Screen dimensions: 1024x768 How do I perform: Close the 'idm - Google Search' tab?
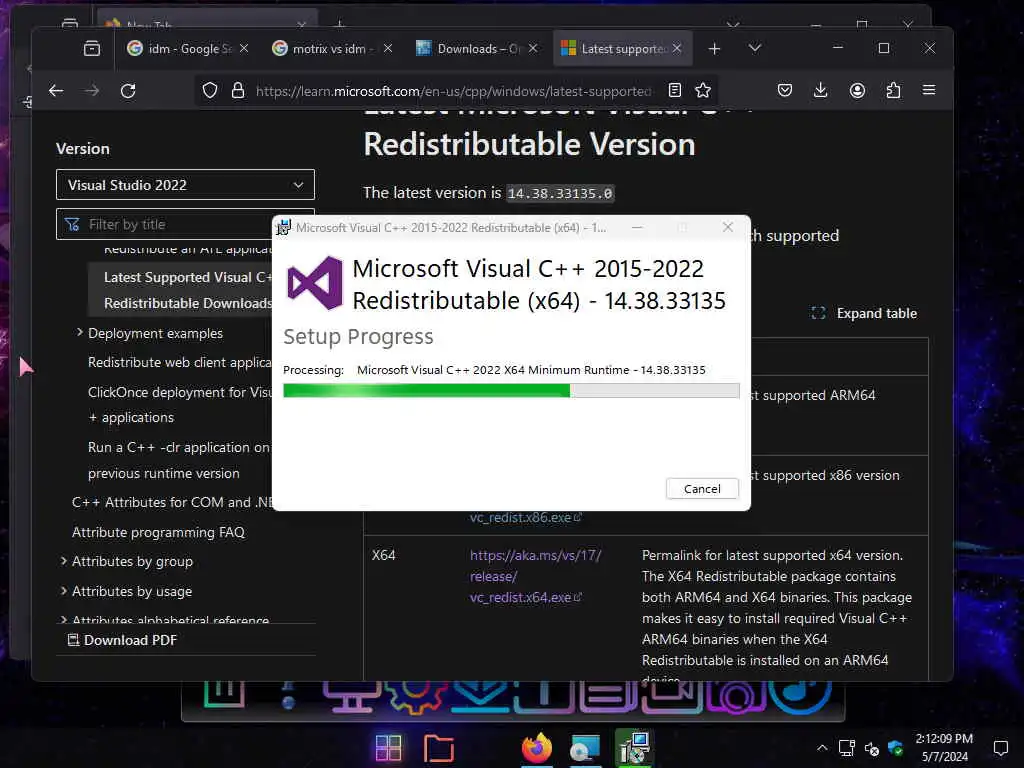pos(244,48)
